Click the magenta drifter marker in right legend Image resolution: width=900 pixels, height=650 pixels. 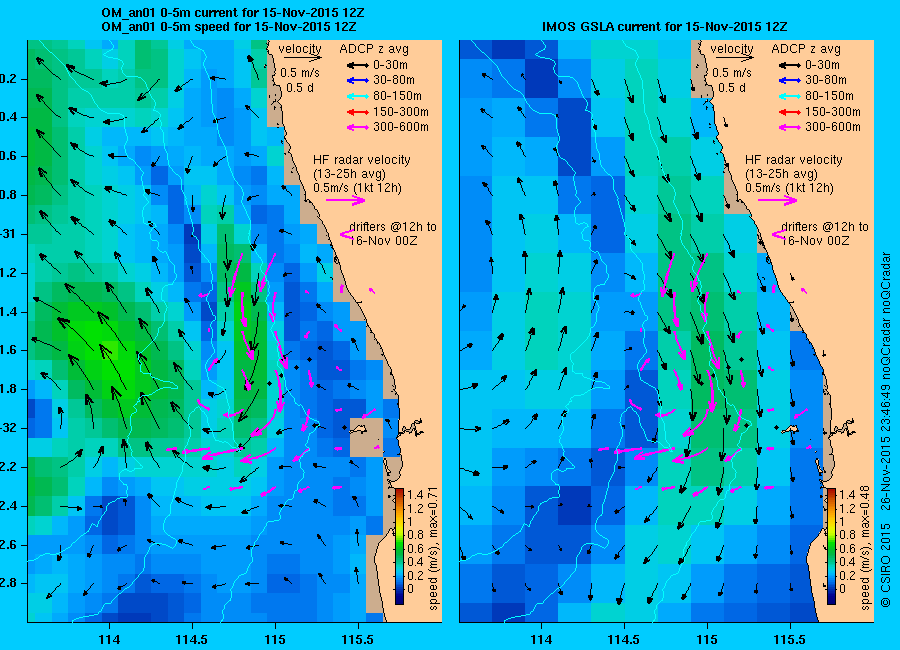[778, 234]
